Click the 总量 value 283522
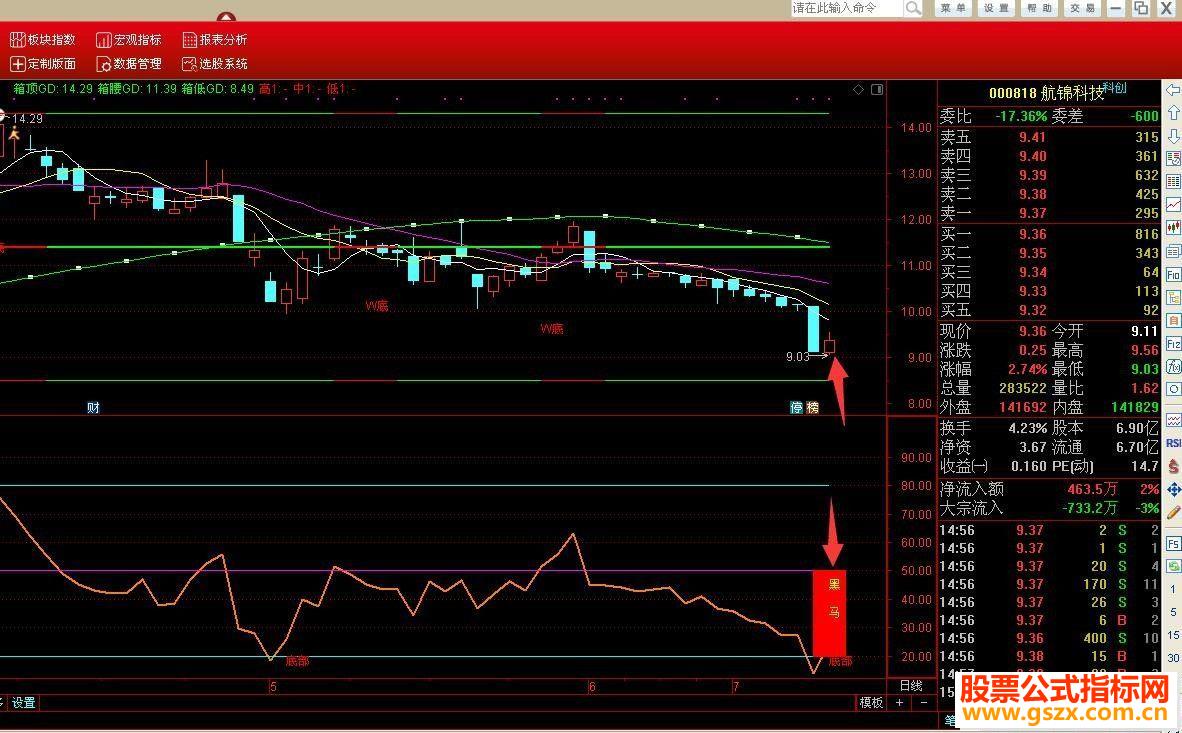1182x733 pixels. click(x=1022, y=388)
